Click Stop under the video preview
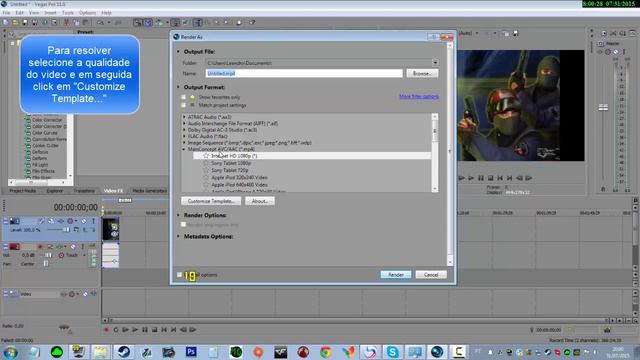The image size is (640, 360). (x=491, y=178)
